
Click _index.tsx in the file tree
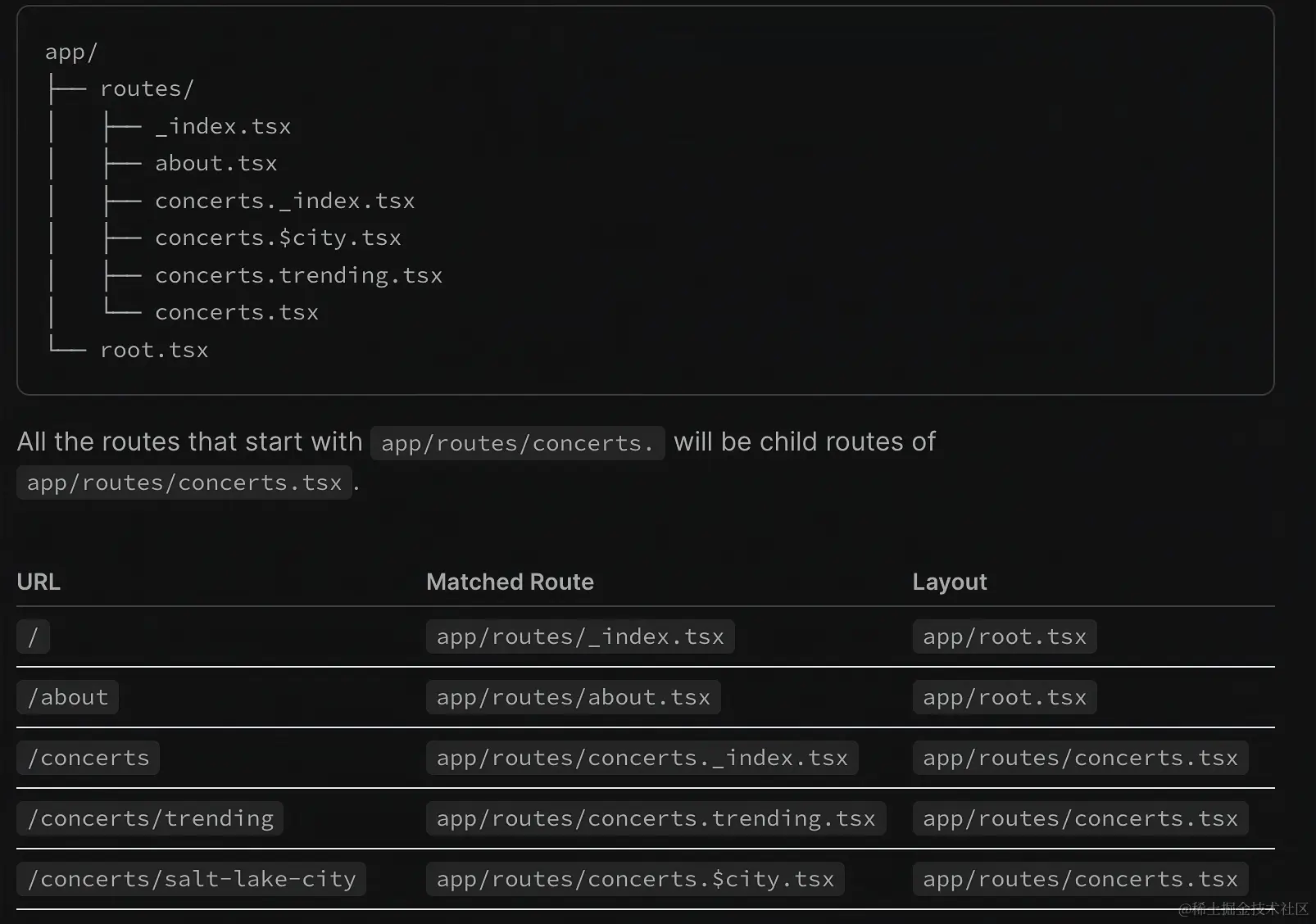[x=223, y=126]
